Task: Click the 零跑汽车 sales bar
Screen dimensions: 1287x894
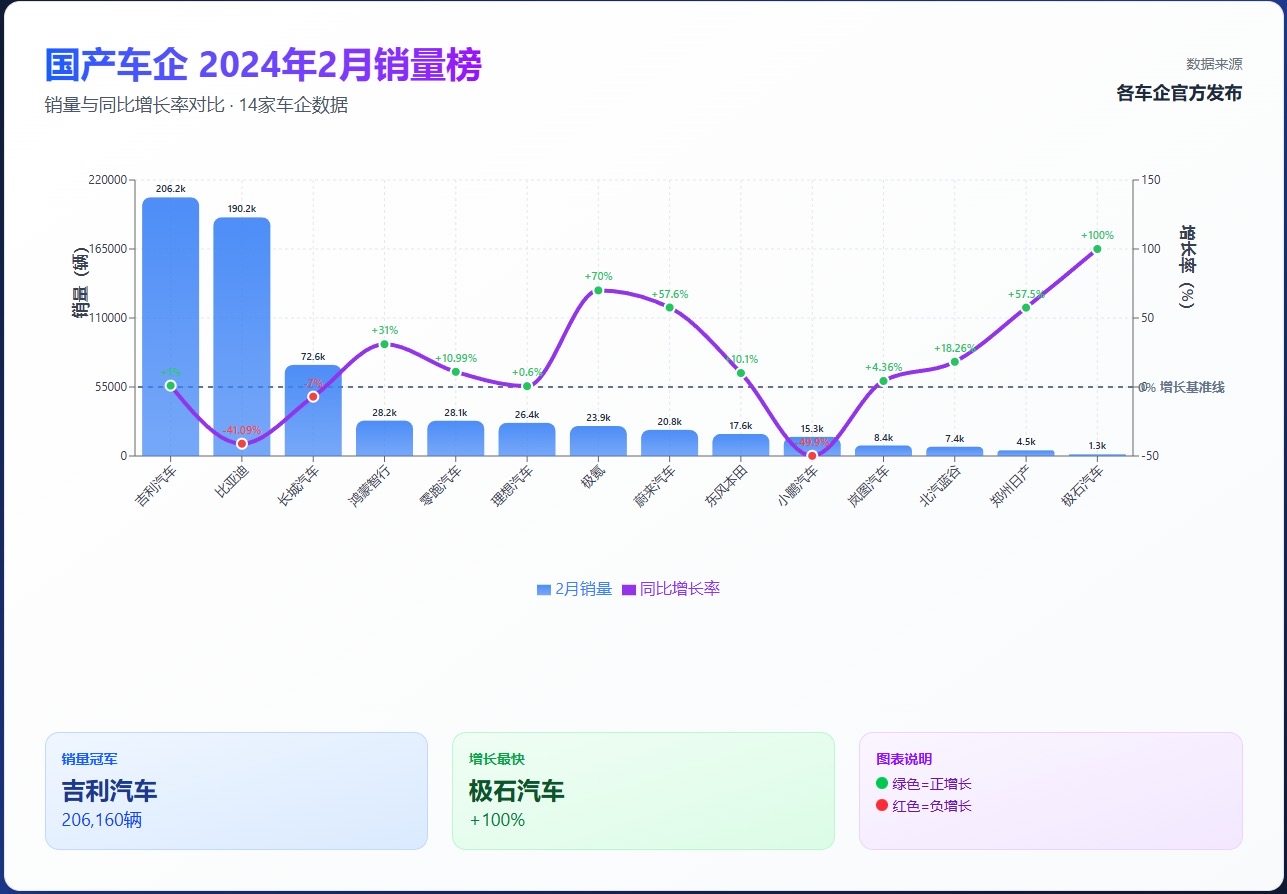Action: pyautogui.click(x=456, y=438)
